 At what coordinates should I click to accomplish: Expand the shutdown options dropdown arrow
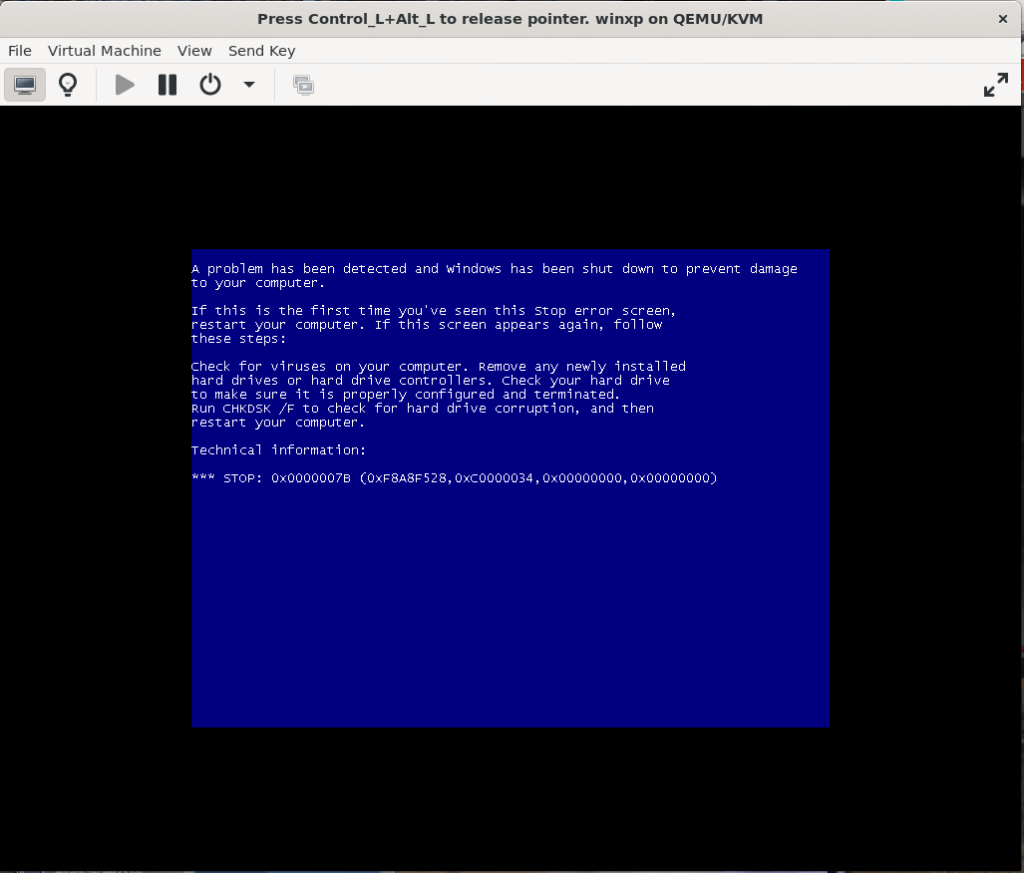click(249, 85)
